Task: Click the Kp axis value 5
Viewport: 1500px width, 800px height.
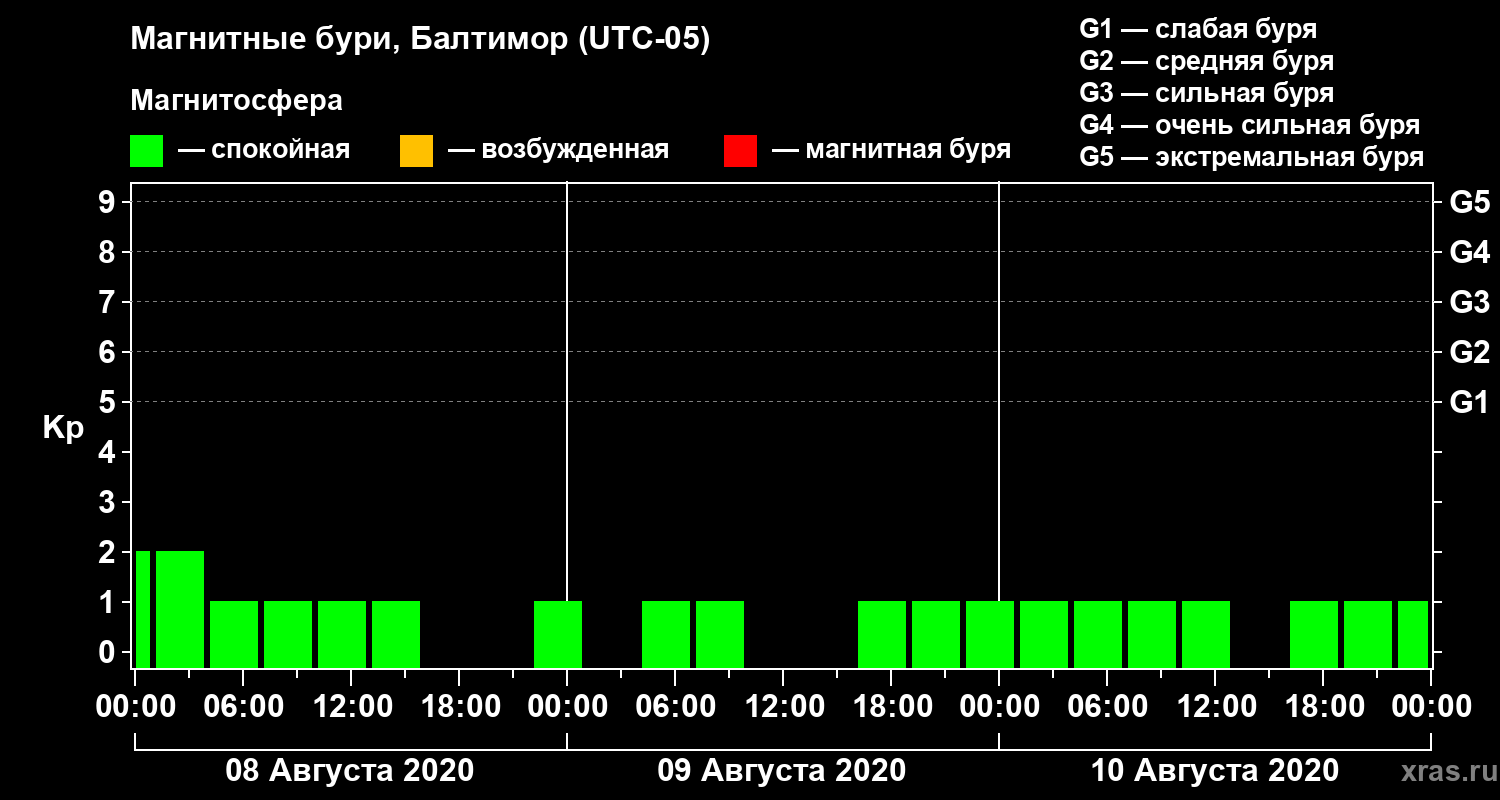Action: 109,403
